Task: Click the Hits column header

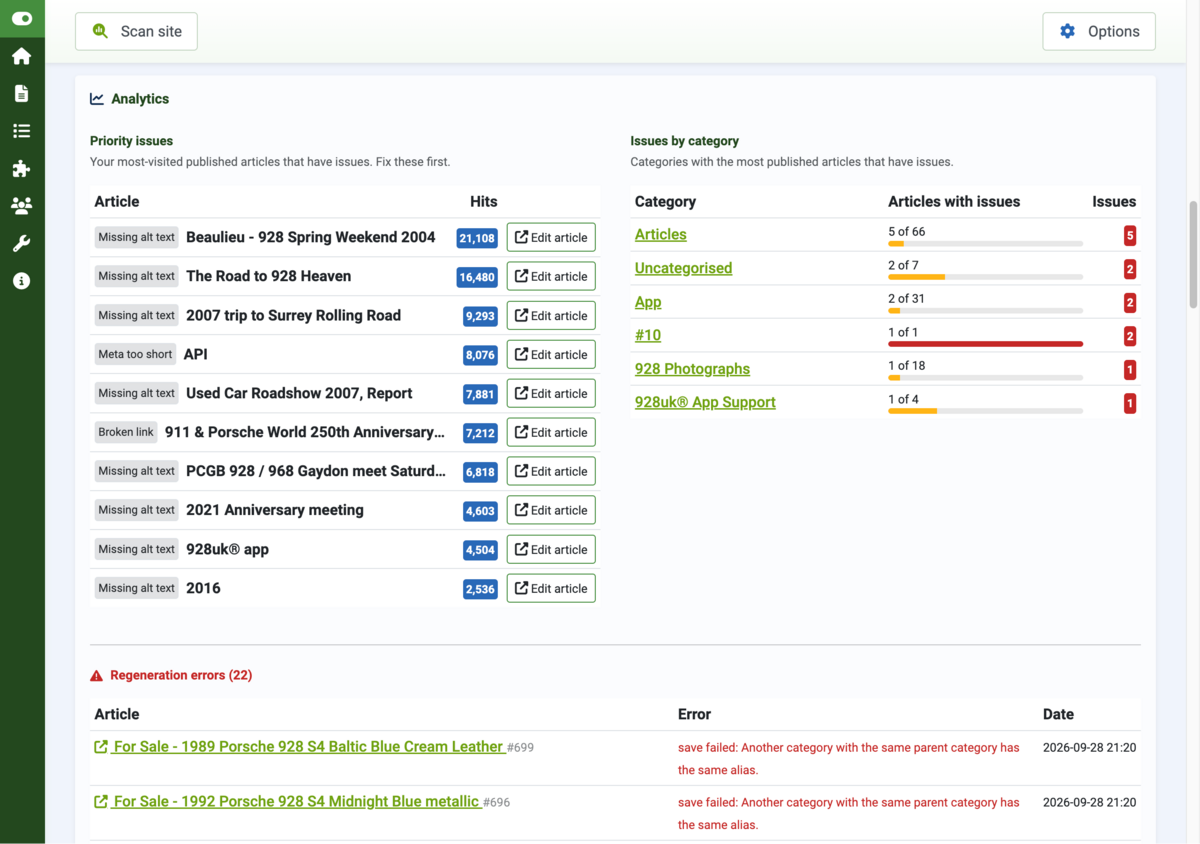Action: pyautogui.click(x=483, y=202)
